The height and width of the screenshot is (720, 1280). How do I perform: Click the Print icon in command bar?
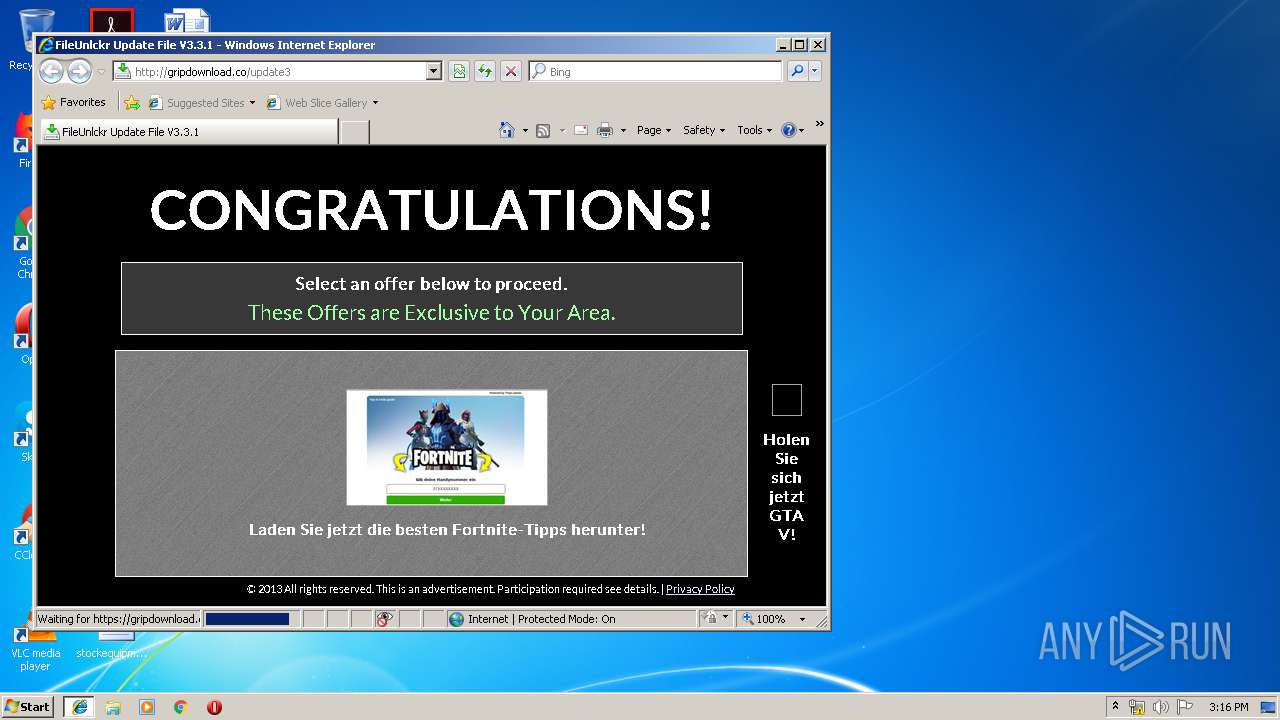pyautogui.click(x=605, y=130)
